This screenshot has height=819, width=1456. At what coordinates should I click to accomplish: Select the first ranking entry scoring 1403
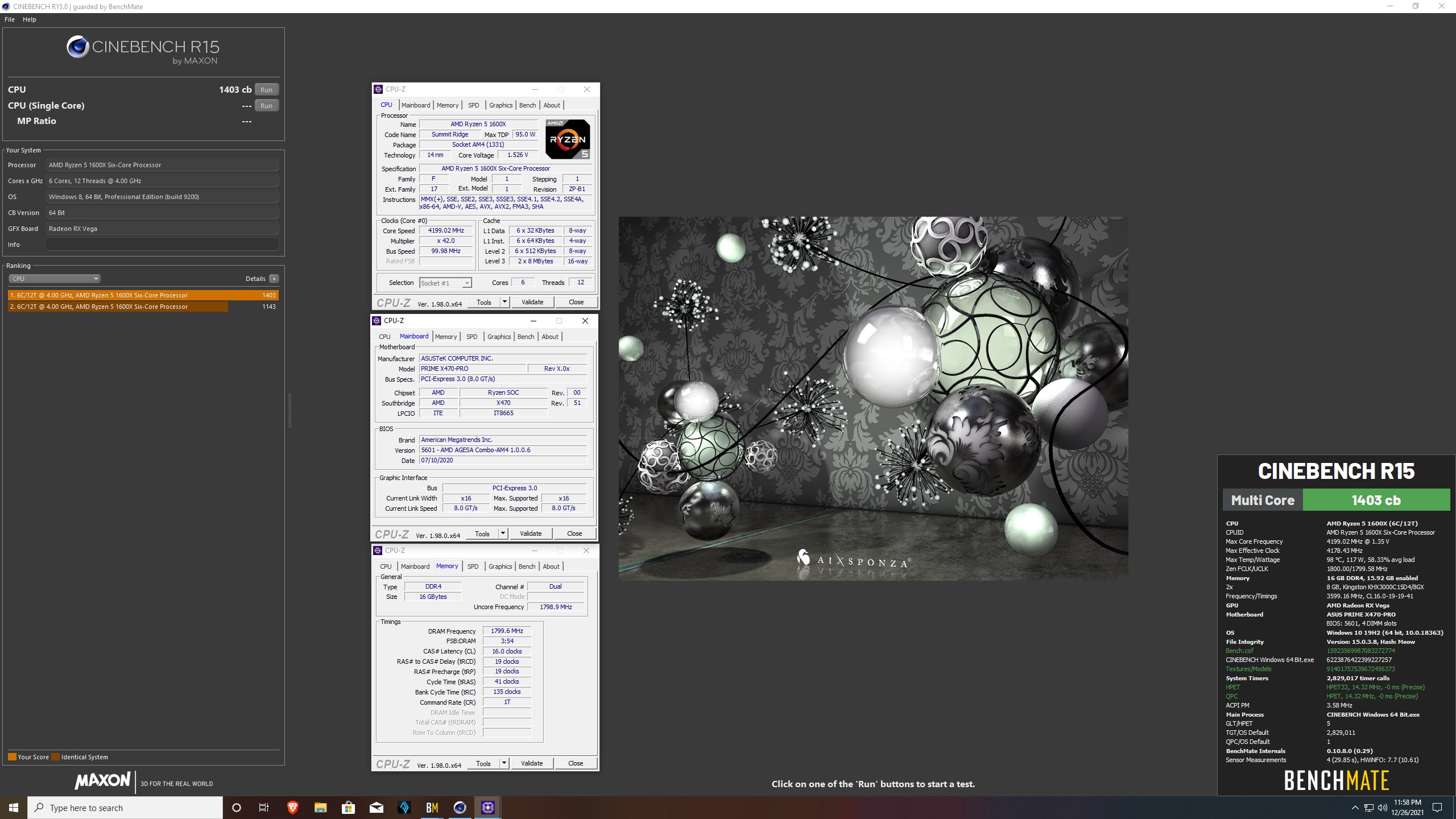[143, 295]
